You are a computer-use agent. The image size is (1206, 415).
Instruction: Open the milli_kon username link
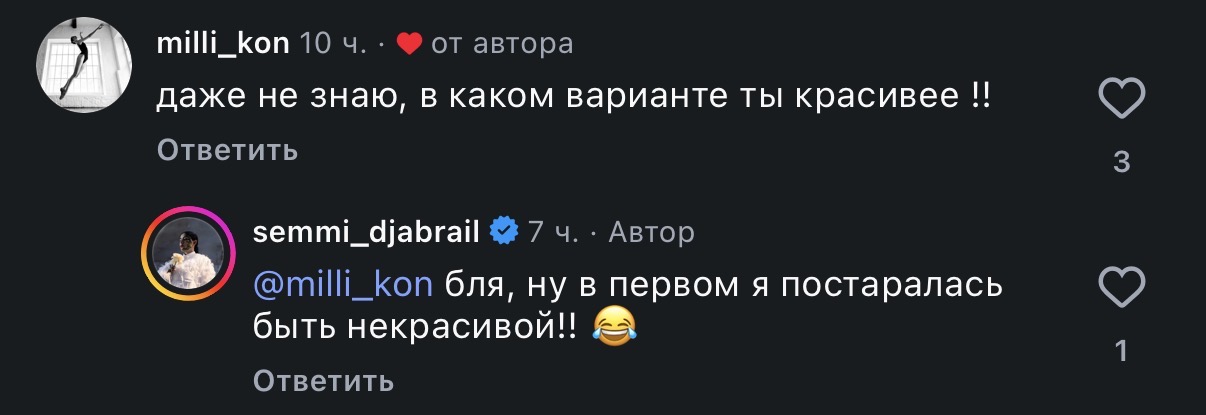[224, 44]
